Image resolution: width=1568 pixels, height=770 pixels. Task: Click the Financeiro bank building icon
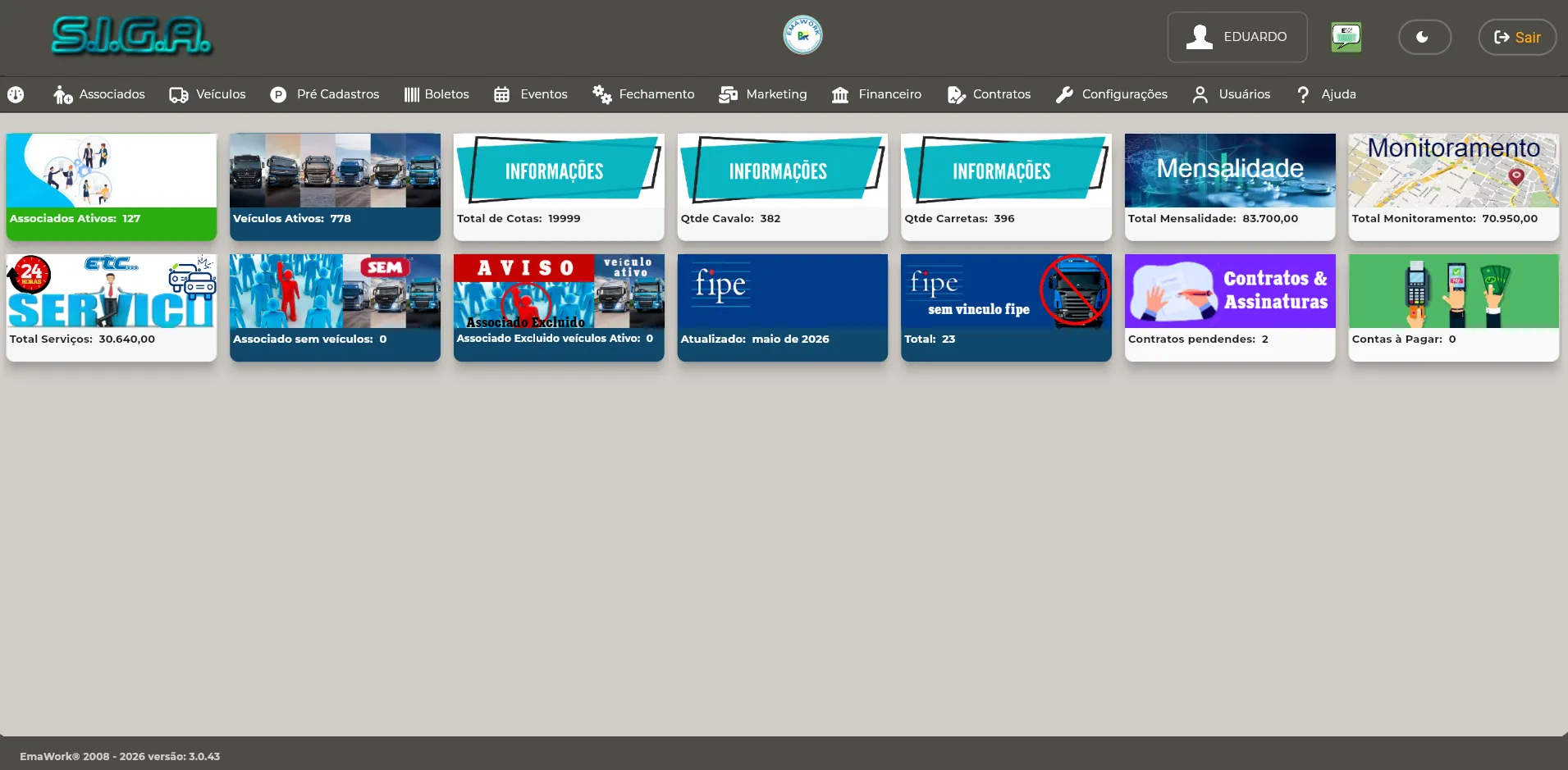click(840, 95)
